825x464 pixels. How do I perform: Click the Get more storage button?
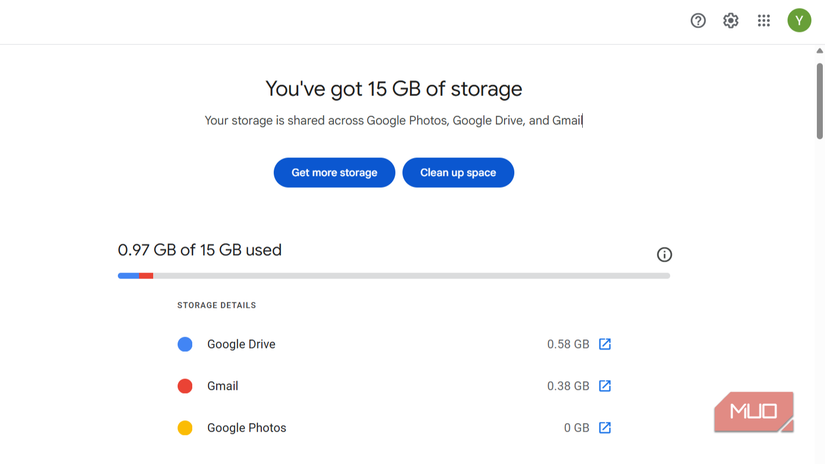[x=334, y=173]
